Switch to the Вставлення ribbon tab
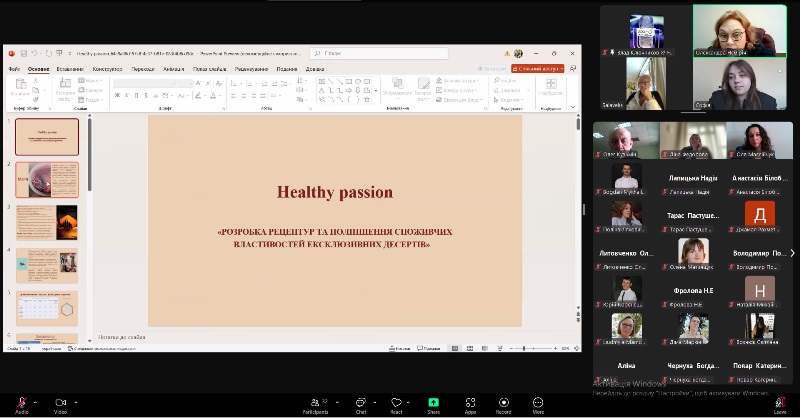Viewport: 800px width, 418px height. (x=70, y=69)
